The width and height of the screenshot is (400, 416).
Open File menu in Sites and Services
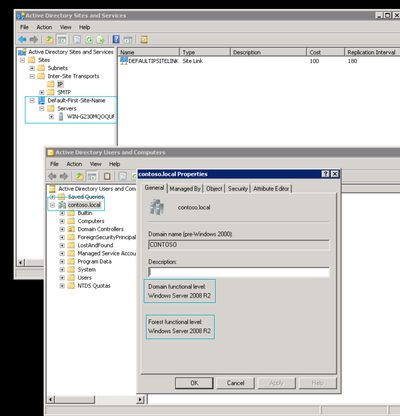pos(24,27)
